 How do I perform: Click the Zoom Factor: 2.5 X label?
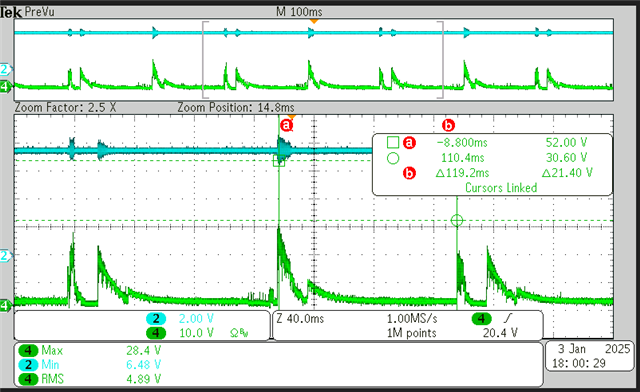tap(65, 108)
